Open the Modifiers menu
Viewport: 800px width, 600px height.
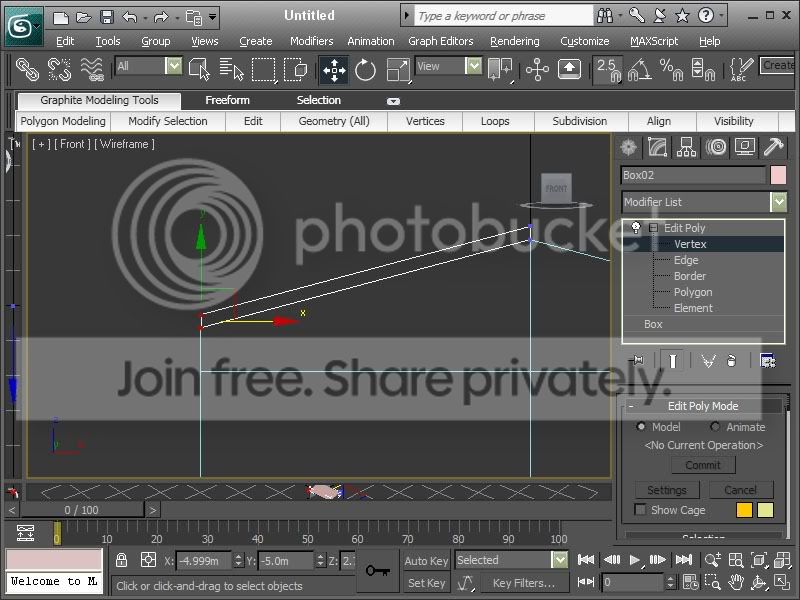[x=311, y=41]
